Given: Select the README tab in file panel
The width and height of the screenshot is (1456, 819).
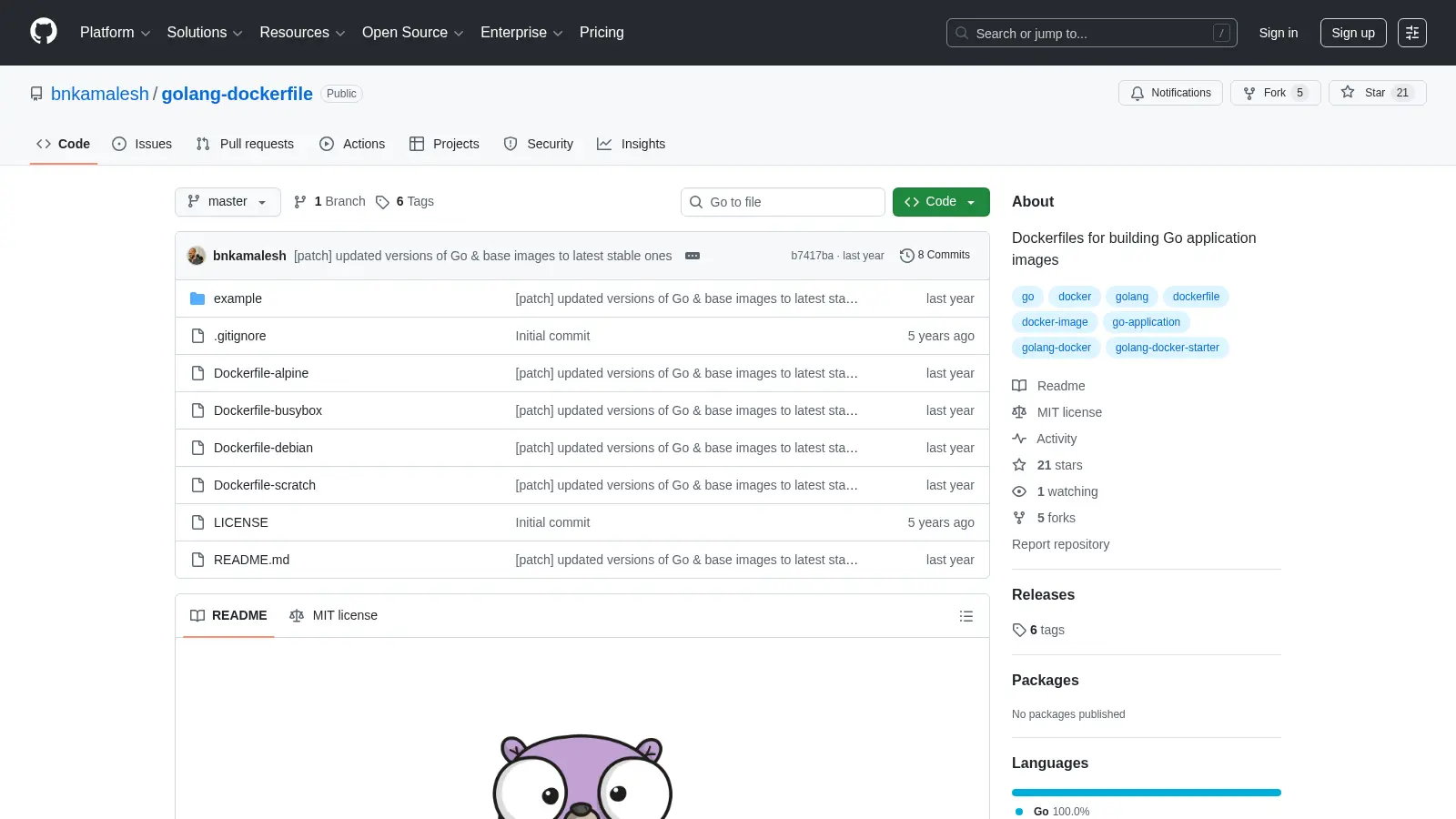Looking at the screenshot, I should pyautogui.click(x=228, y=616).
